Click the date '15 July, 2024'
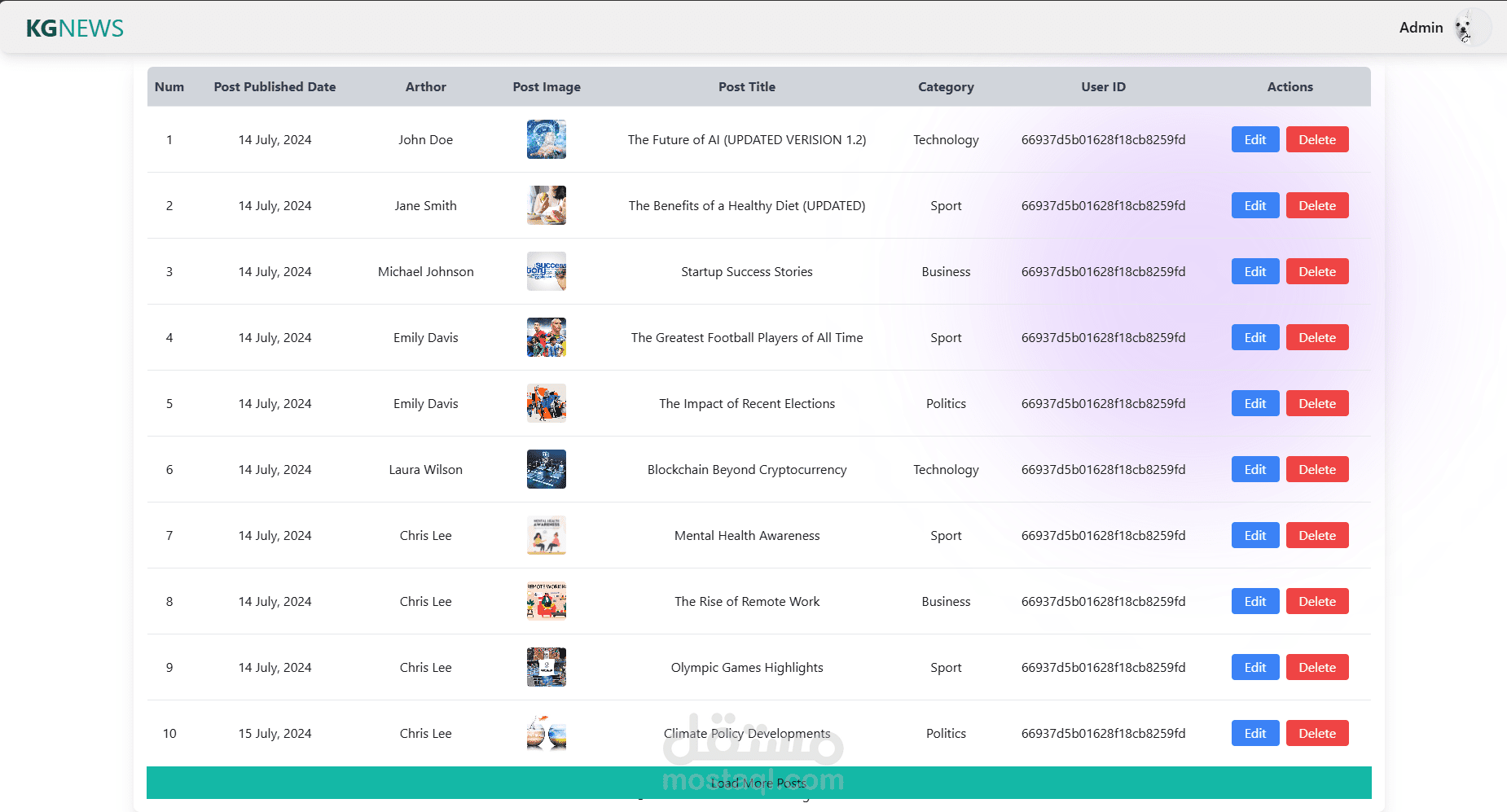 [x=275, y=734]
